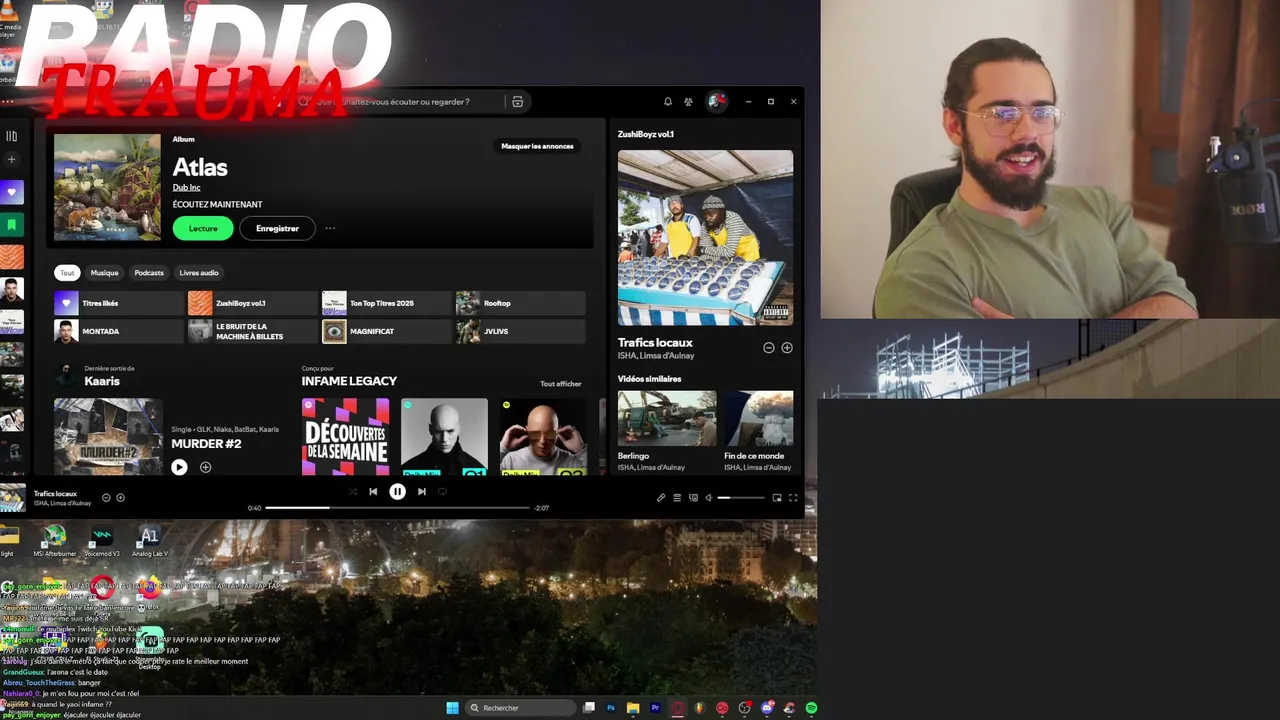The width and height of the screenshot is (1280, 720).
Task: Select the Livres audio filter chip
Action: click(x=199, y=273)
